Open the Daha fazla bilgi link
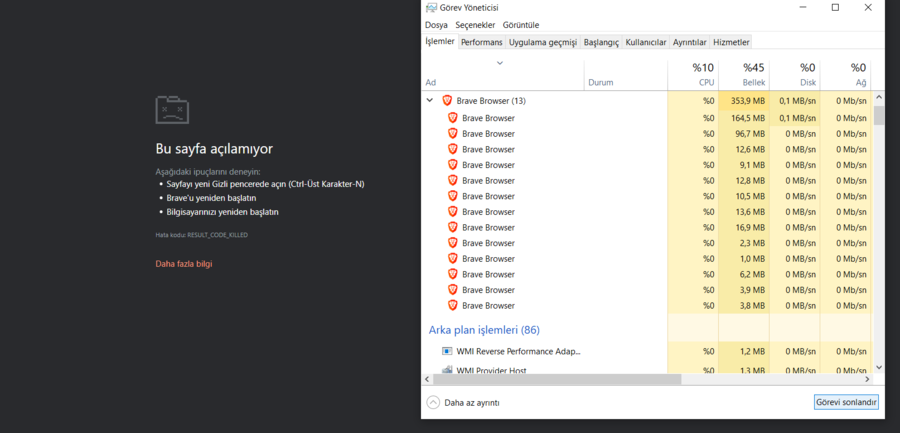The width and height of the screenshot is (900, 433). click(184, 264)
